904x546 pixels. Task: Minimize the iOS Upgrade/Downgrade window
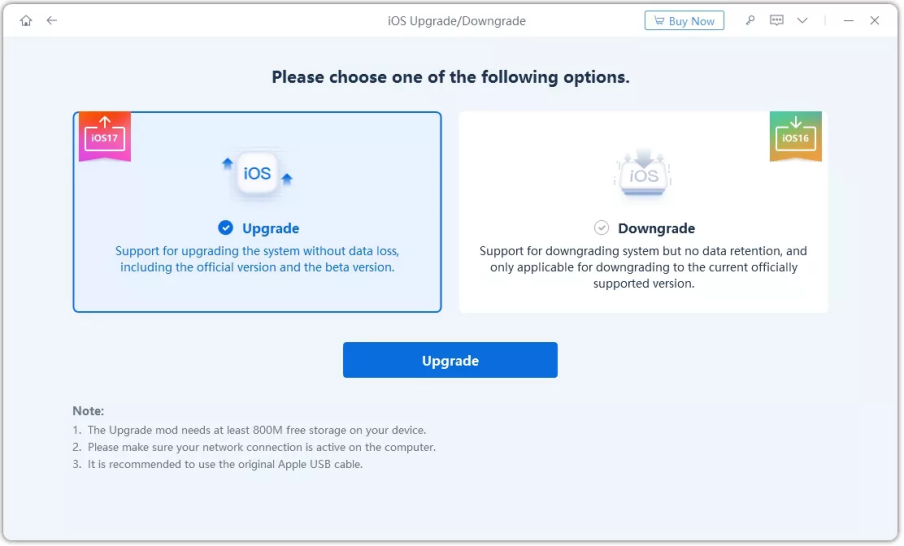[849, 21]
